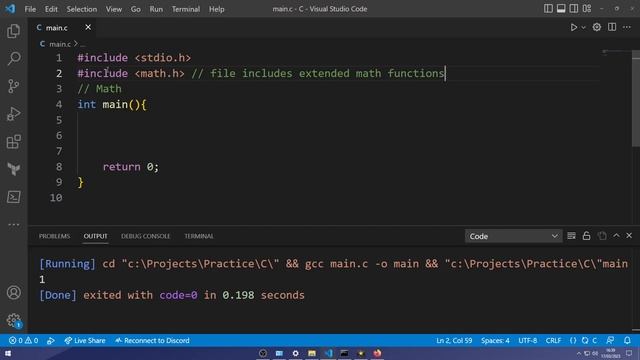The width and height of the screenshot is (640, 360).
Task: Show additional views via ellipsis in activity bar
Action: pos(13,224)
